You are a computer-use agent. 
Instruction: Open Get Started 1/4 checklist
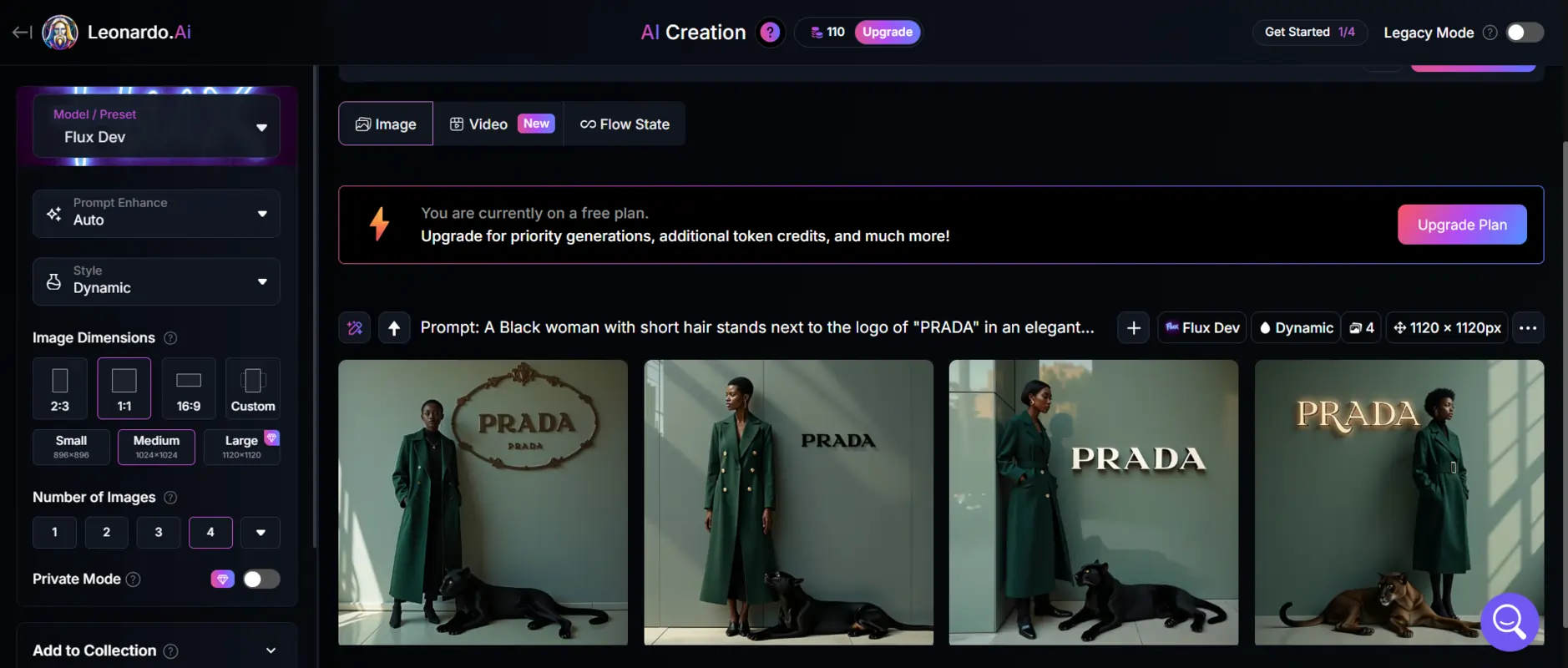pyautogui.click(x=1309, y=32)
